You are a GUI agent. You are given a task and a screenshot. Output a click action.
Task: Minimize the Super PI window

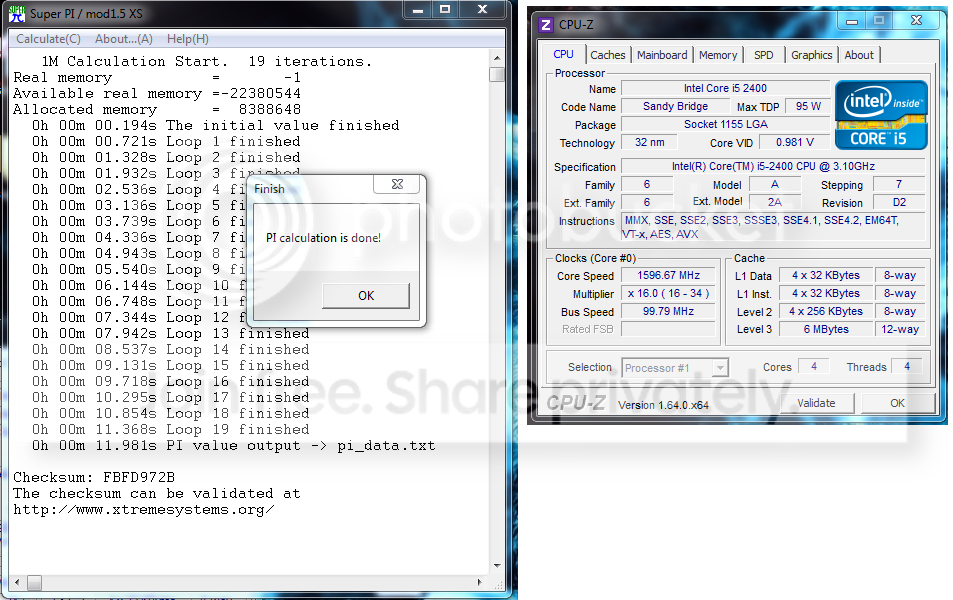[x=418, y=9]
